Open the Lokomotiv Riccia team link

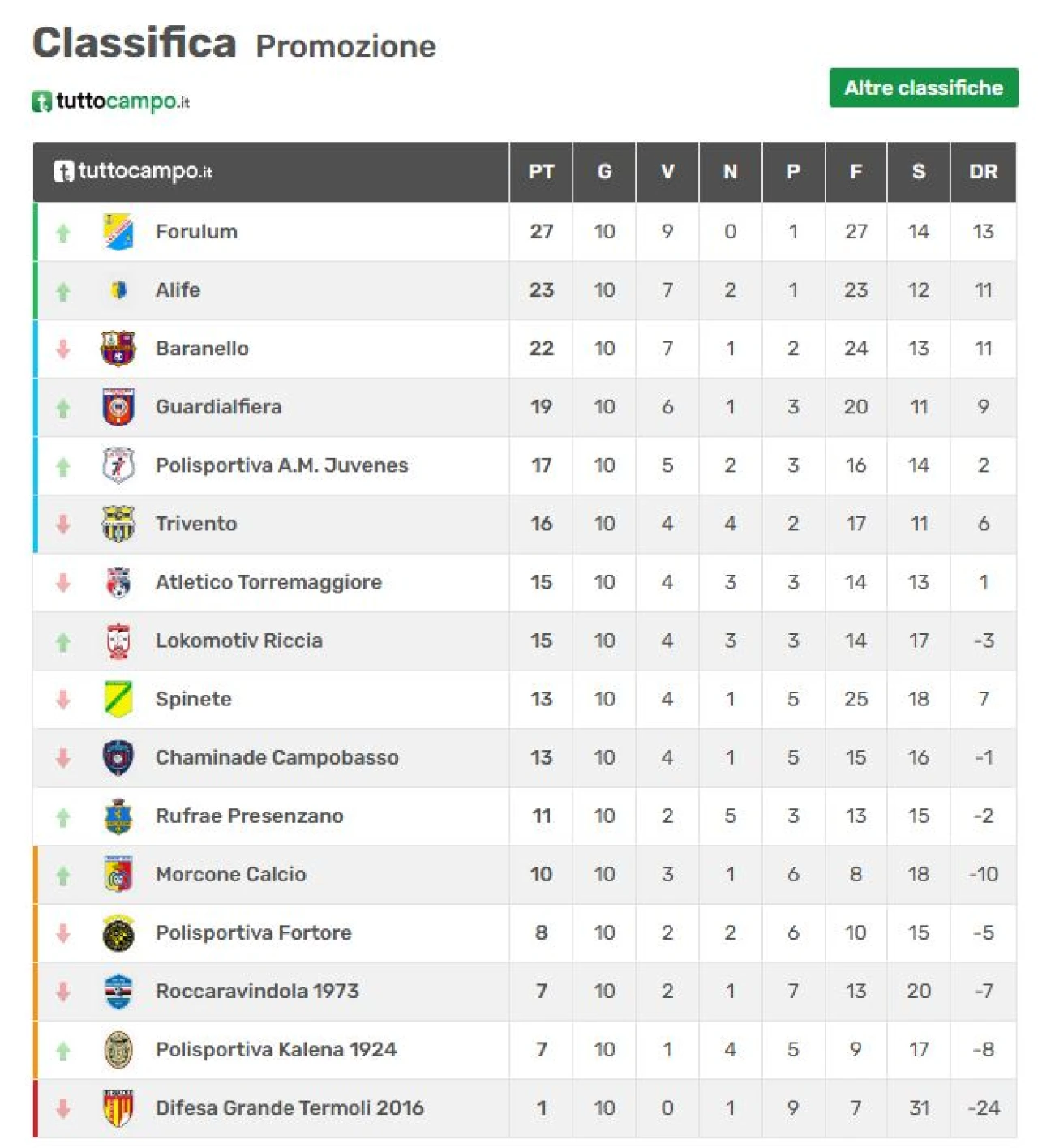[239, 640]
